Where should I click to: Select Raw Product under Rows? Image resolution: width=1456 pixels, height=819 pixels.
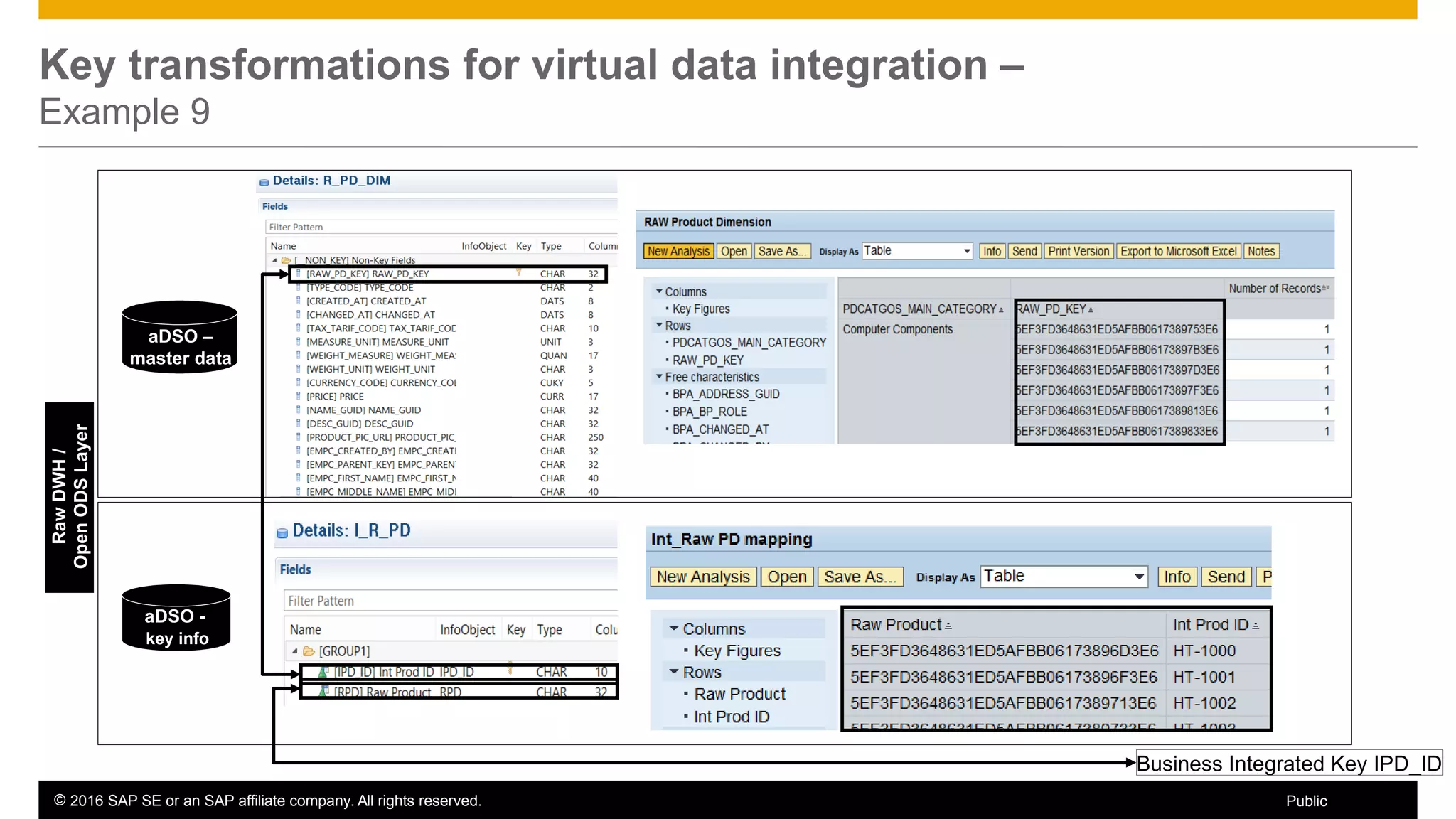point(739,694)
